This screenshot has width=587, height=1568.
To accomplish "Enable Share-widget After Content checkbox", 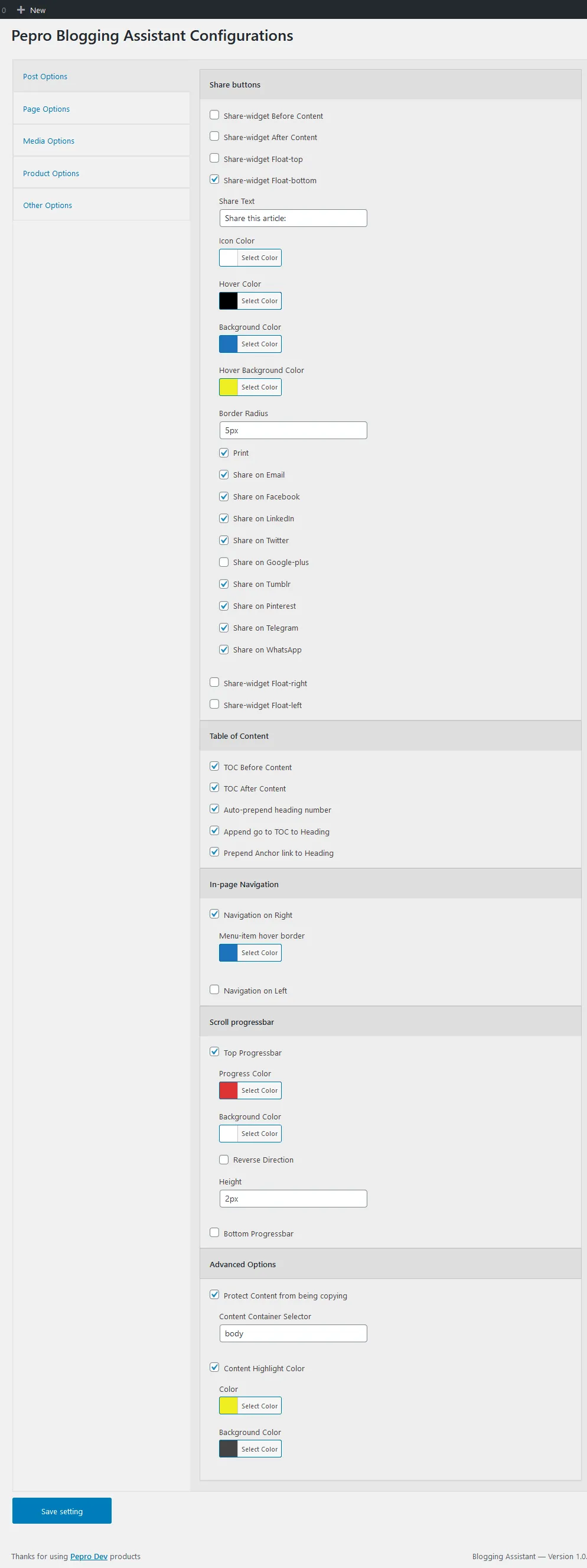I will (x=214, y=137).
